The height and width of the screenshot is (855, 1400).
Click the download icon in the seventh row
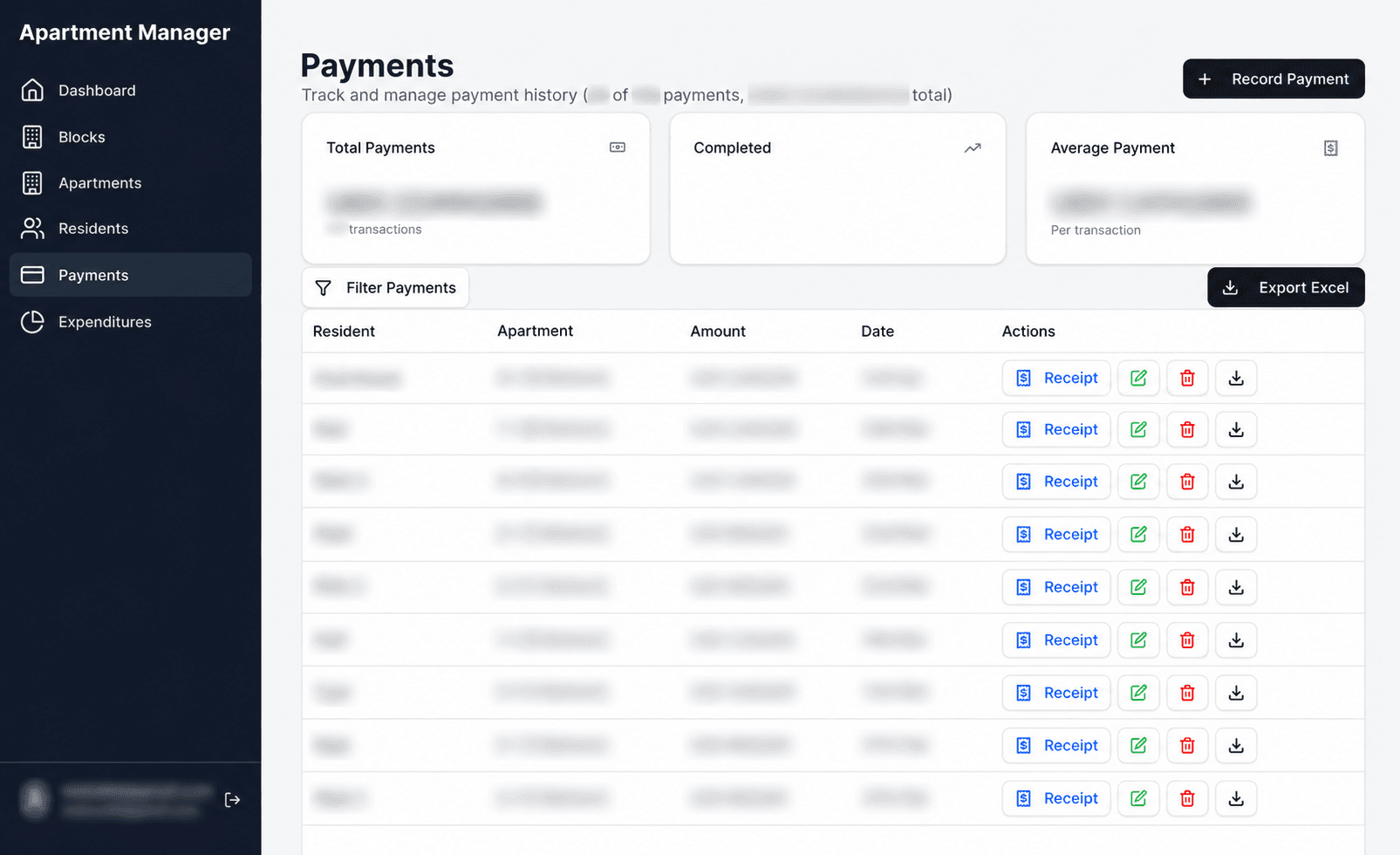tap(1236, 693)
